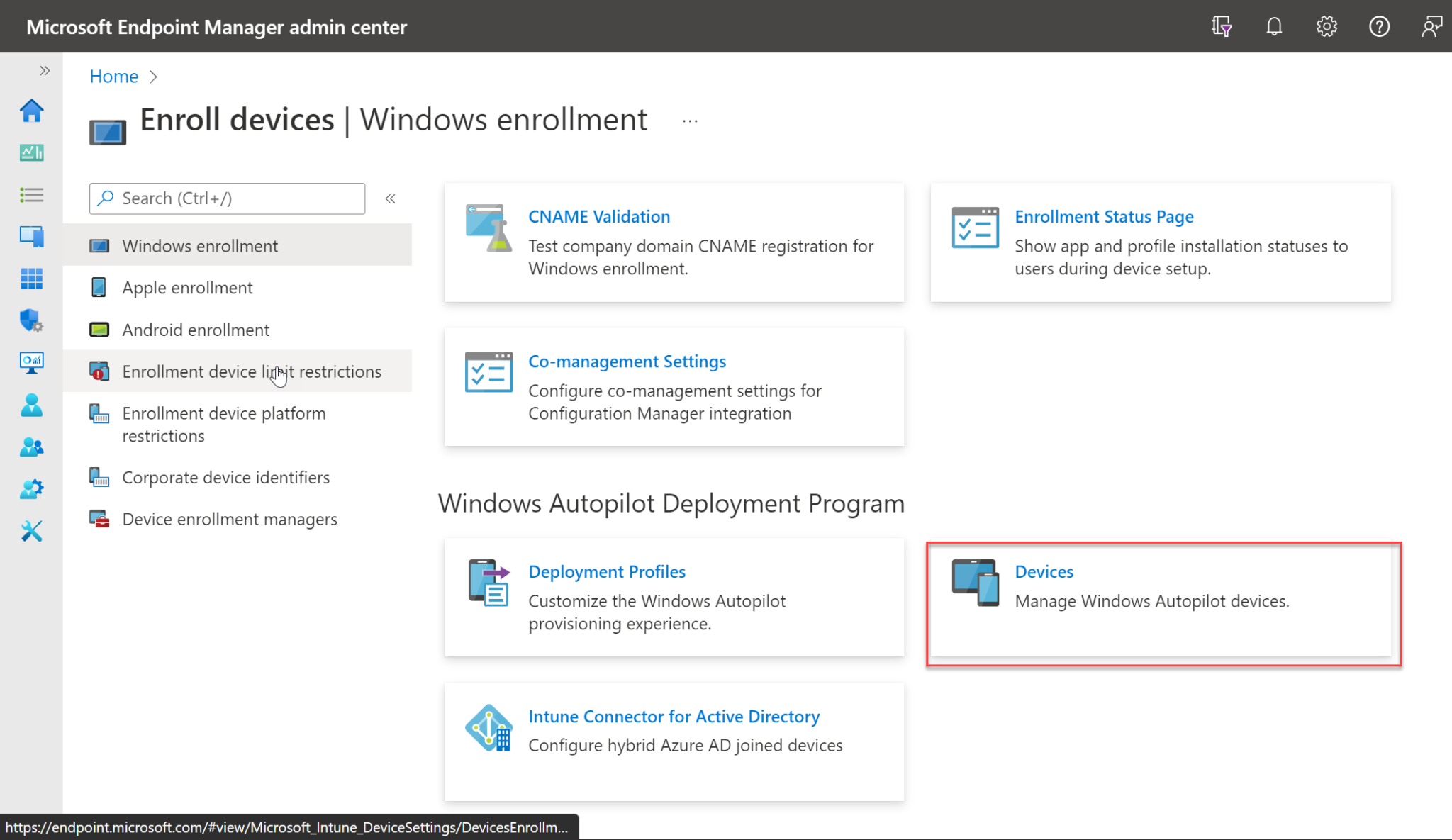
Task: Open Troubleshooting and support tools icon
Action: point(31,530)
